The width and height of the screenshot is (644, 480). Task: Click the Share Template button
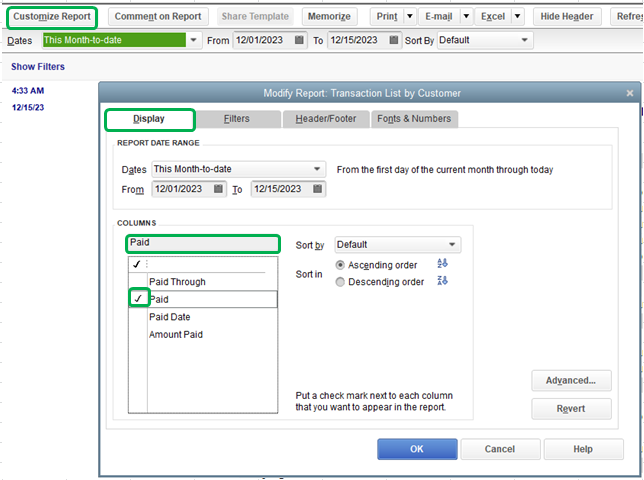click(255, 17)
